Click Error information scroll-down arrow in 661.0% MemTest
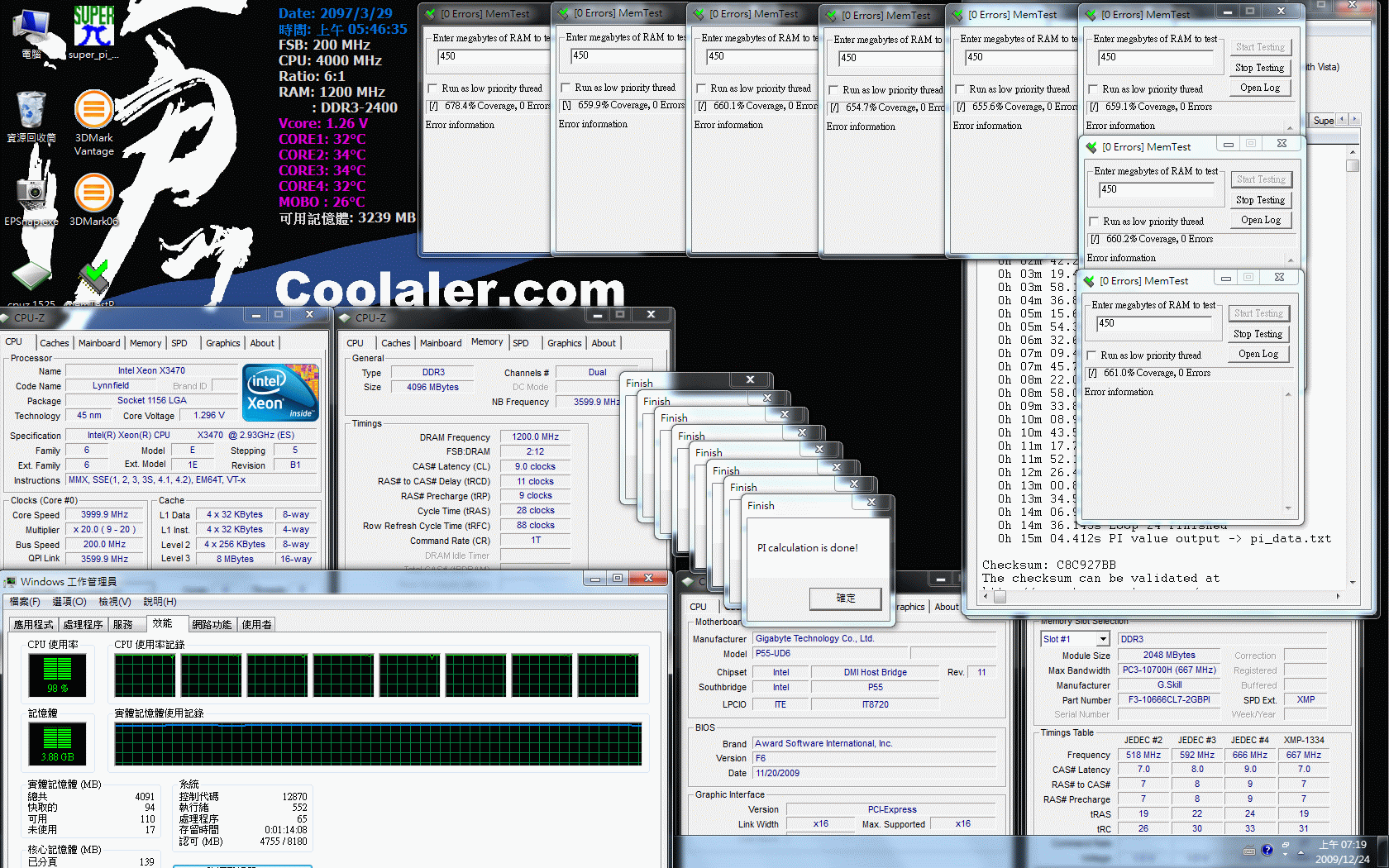The image size is (1389, 868). 1288,508
